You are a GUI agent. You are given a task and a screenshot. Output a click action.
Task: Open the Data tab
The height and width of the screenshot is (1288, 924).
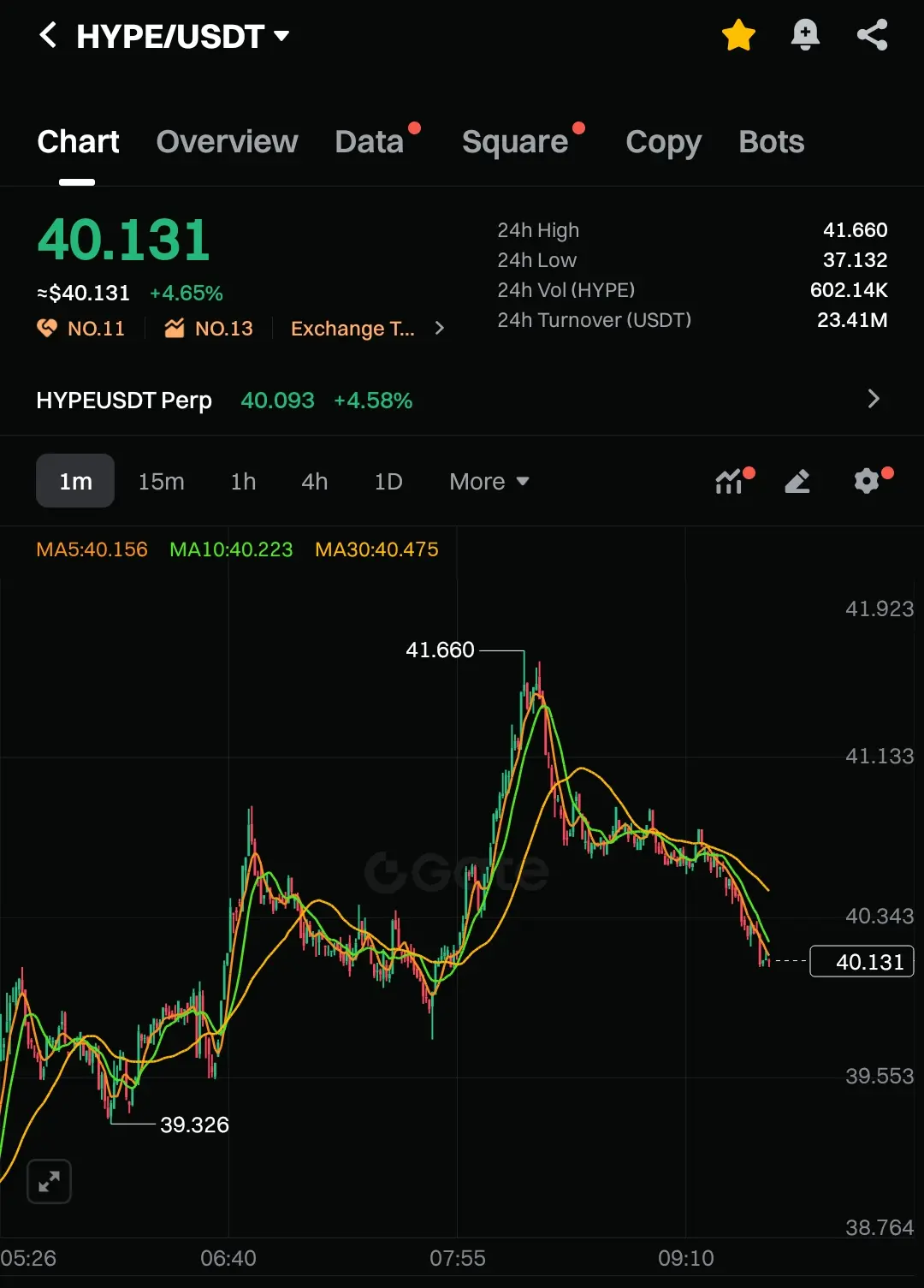(370, 142)
